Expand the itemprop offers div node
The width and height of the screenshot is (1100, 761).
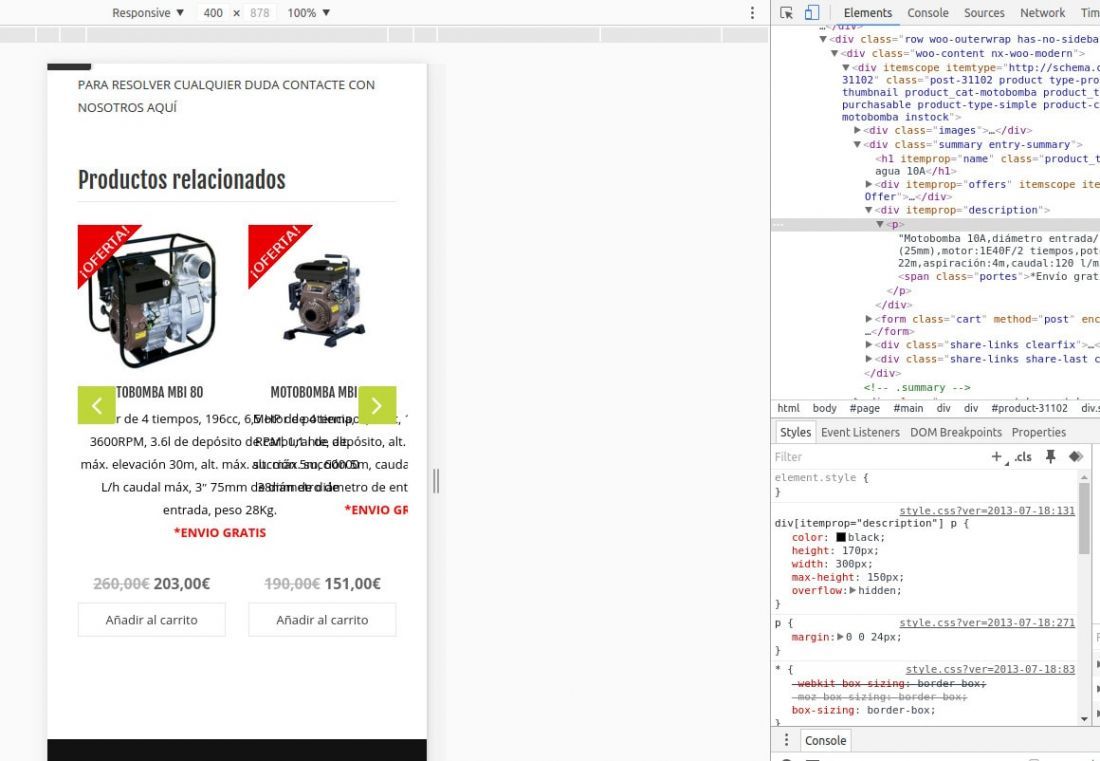[x=868, y=184]
